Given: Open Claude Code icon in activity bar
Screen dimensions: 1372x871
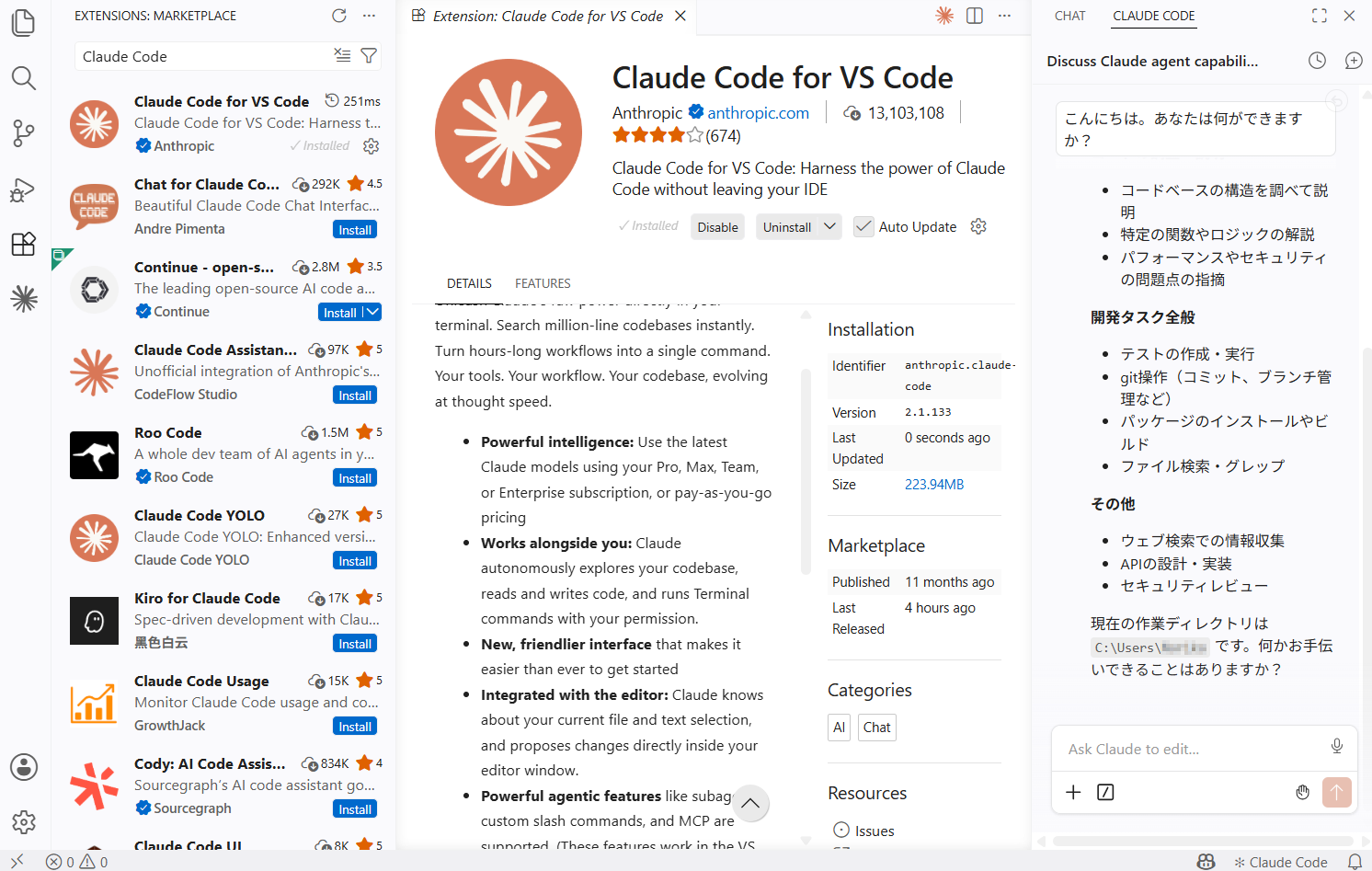Looking at the screenshot, I should point(24,299).
